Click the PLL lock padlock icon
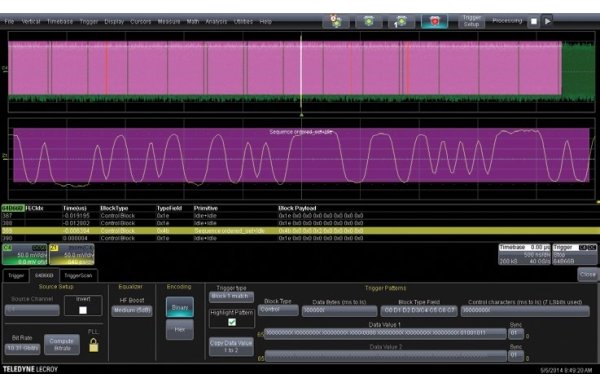This screenshot has height=390, width=600. 93,345
